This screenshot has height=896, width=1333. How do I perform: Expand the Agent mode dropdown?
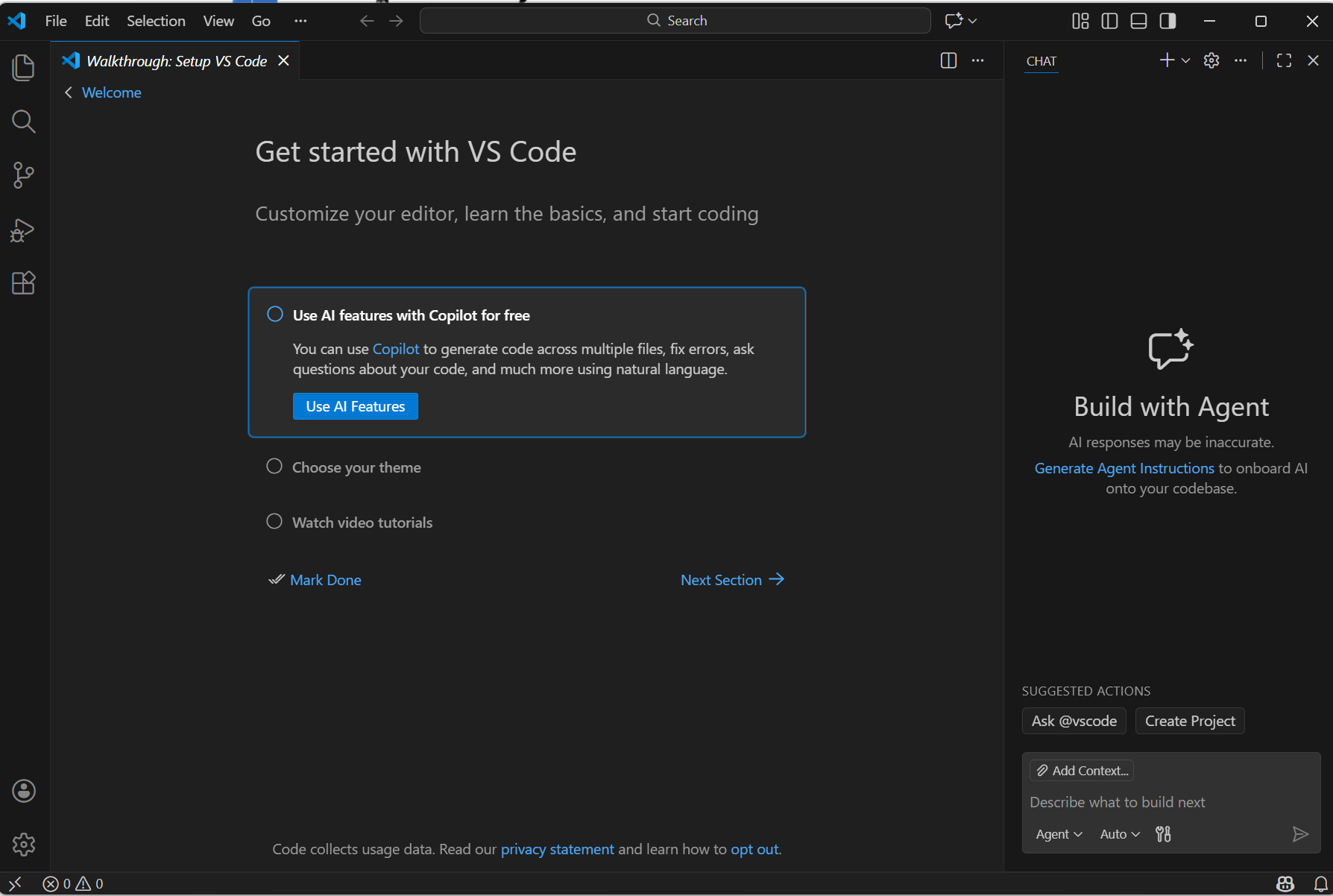[1059, 834]
